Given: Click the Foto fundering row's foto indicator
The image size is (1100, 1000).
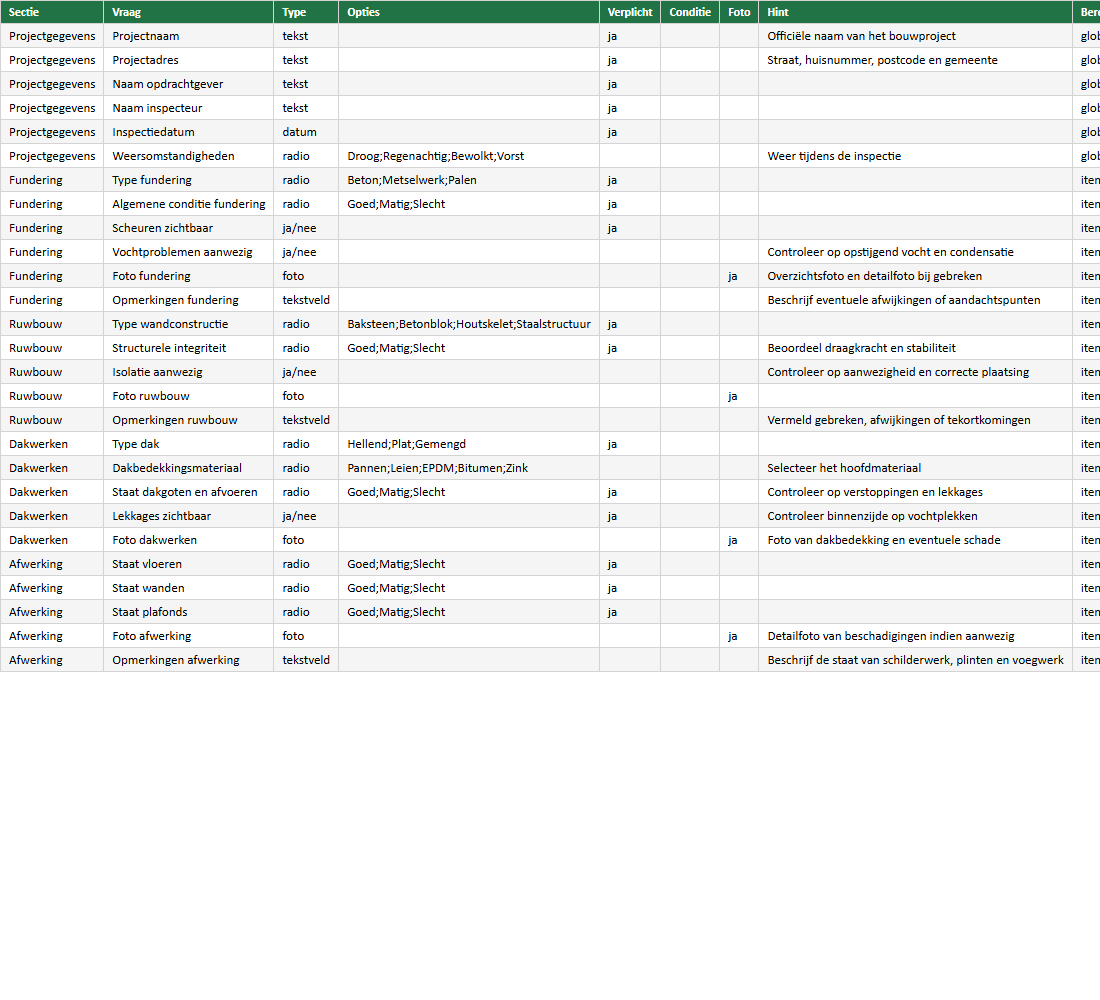Looking at the screenshot, I should [732, 276].
